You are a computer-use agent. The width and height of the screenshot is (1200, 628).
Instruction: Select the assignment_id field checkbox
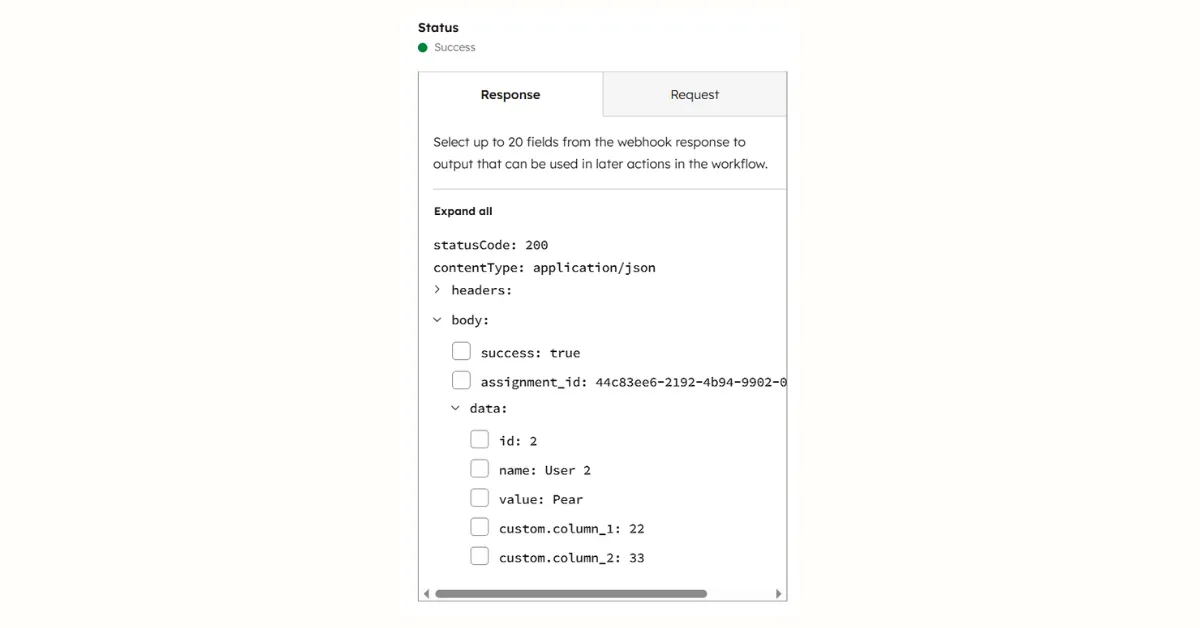point(461,380)
